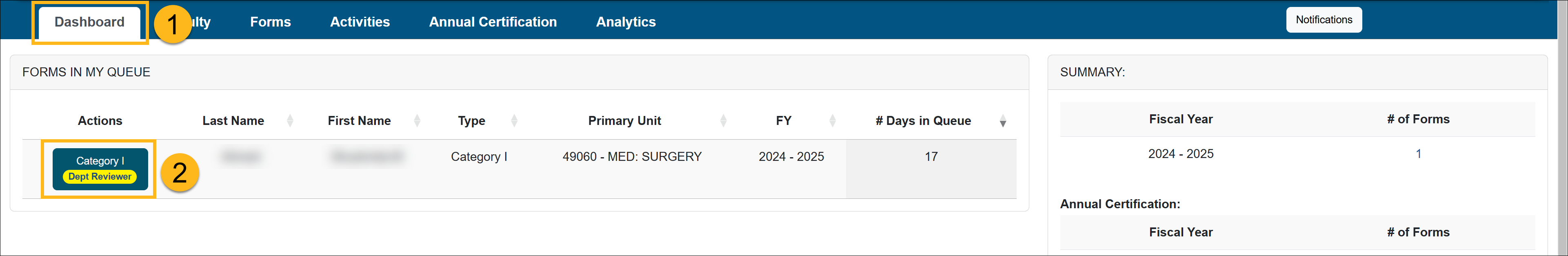Select the 17 days in queue cell

(x=931, y=157)
